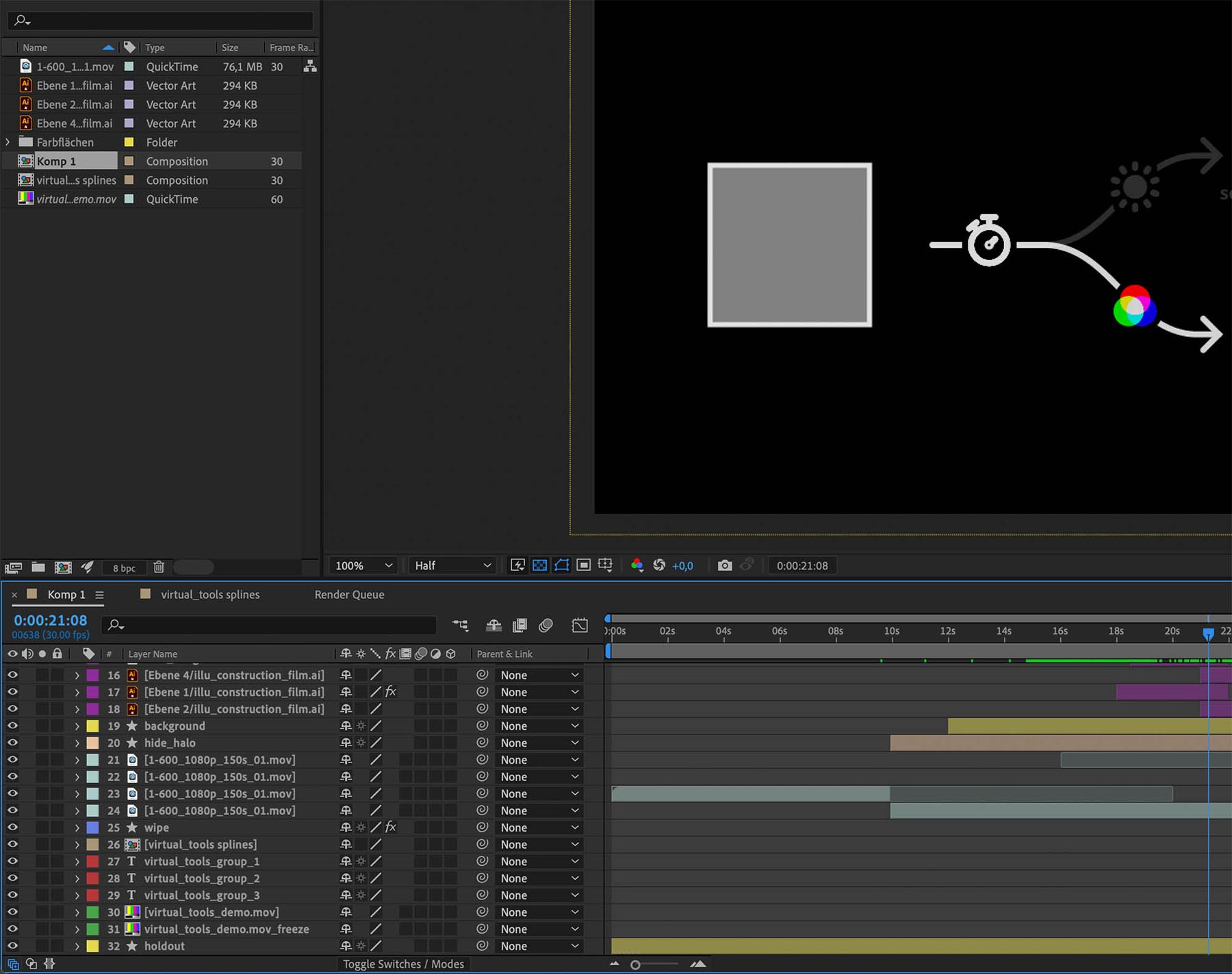Hide the holdout layer

pos(12,946)
